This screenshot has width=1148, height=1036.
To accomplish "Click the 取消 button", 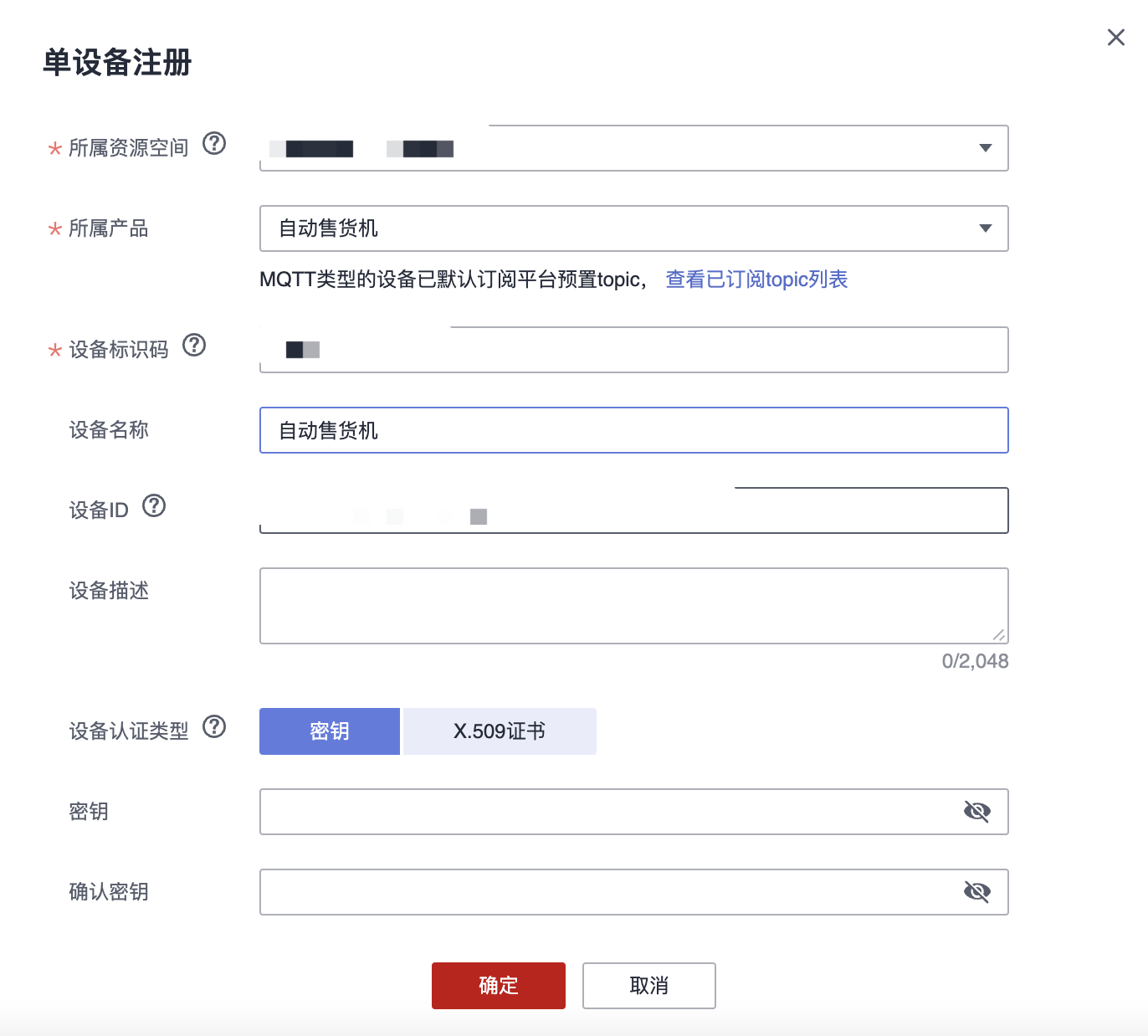I will pyautogui.click(x=649, y=986).
